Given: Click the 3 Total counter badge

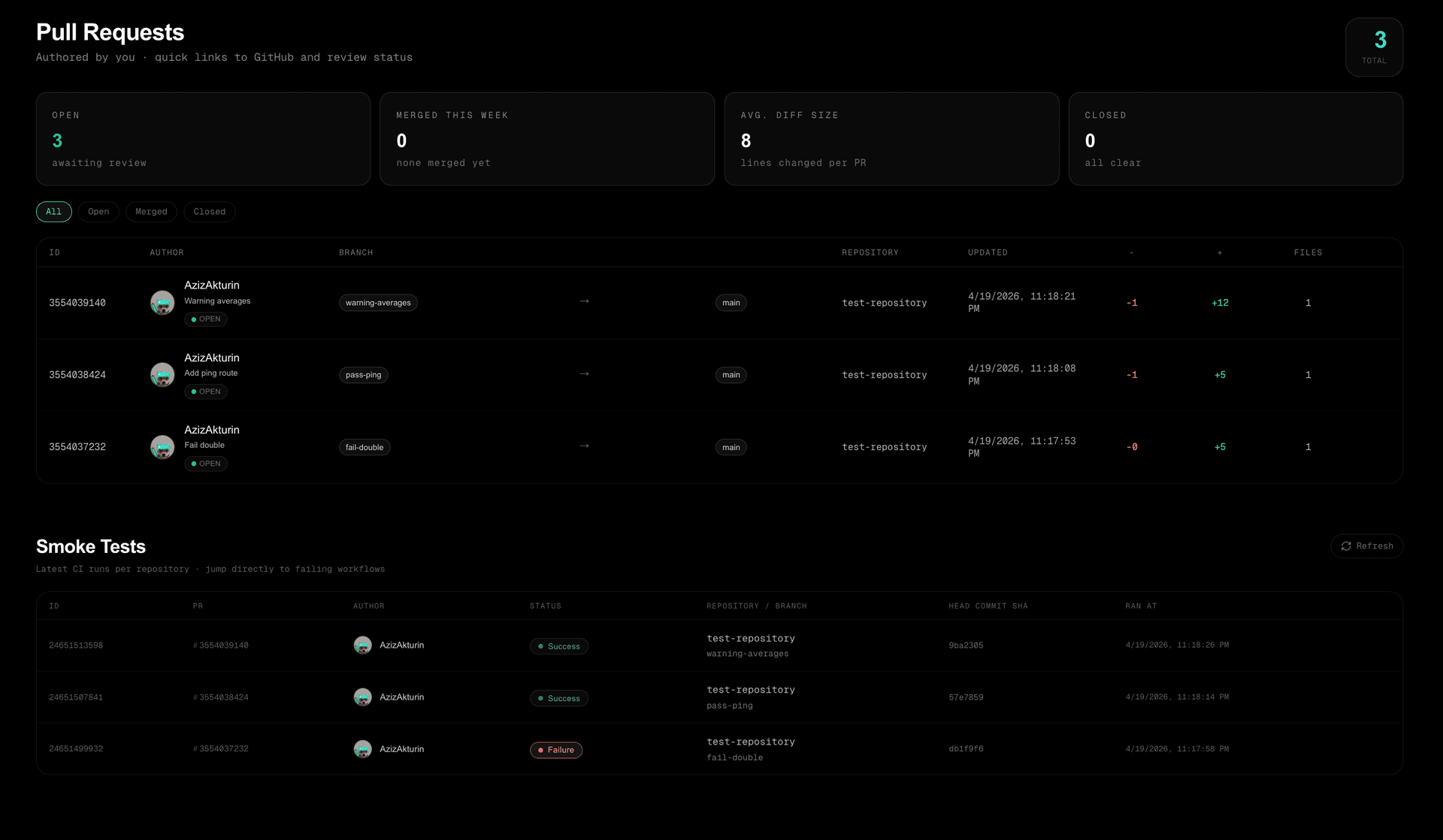Looking at the screenshot, I should tap(1374, 47).
